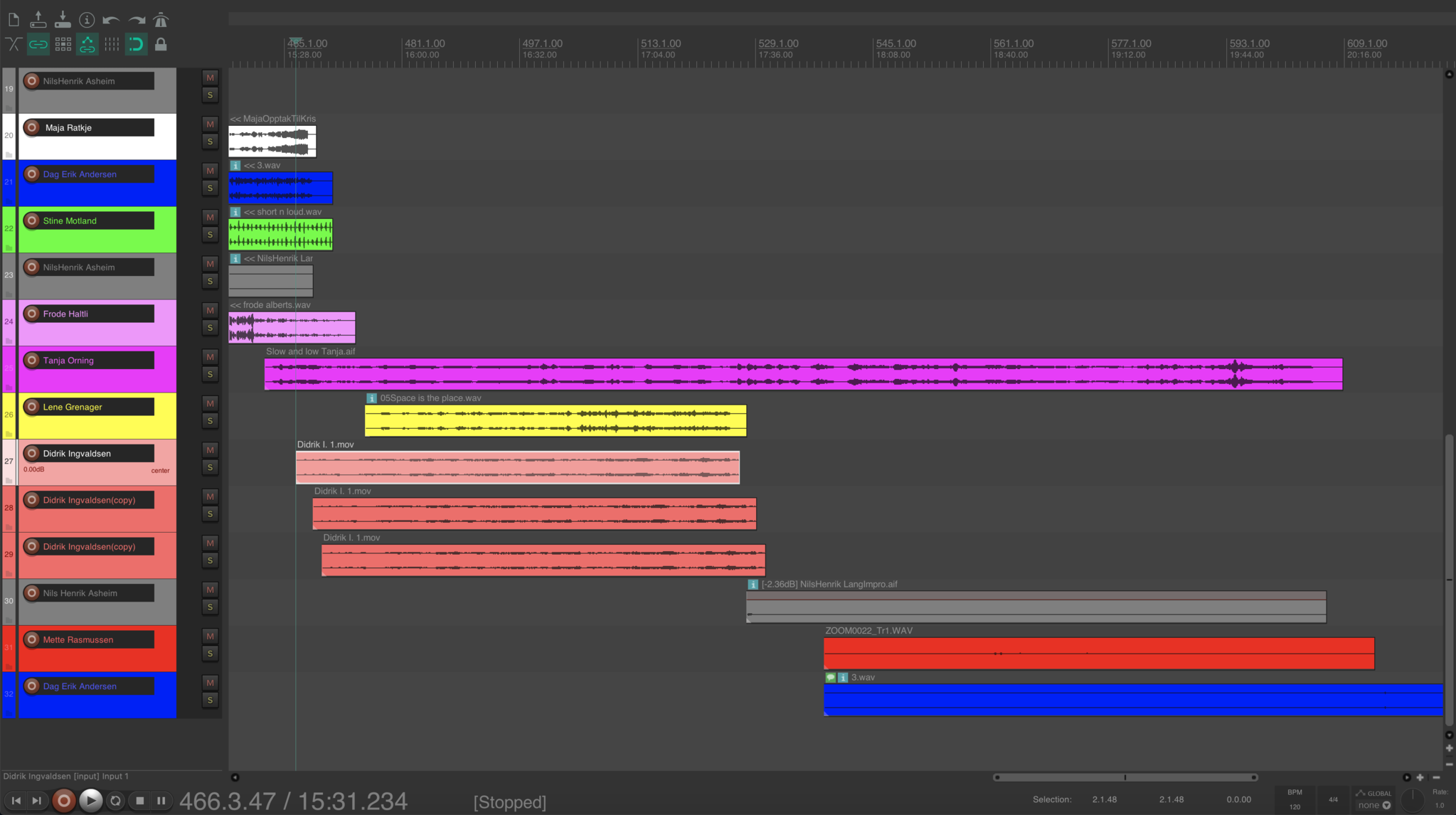Toggle Auto-crossfade icon in toolbar
Viewport: 1456px width, 815px height.
(x=14, y=45)
